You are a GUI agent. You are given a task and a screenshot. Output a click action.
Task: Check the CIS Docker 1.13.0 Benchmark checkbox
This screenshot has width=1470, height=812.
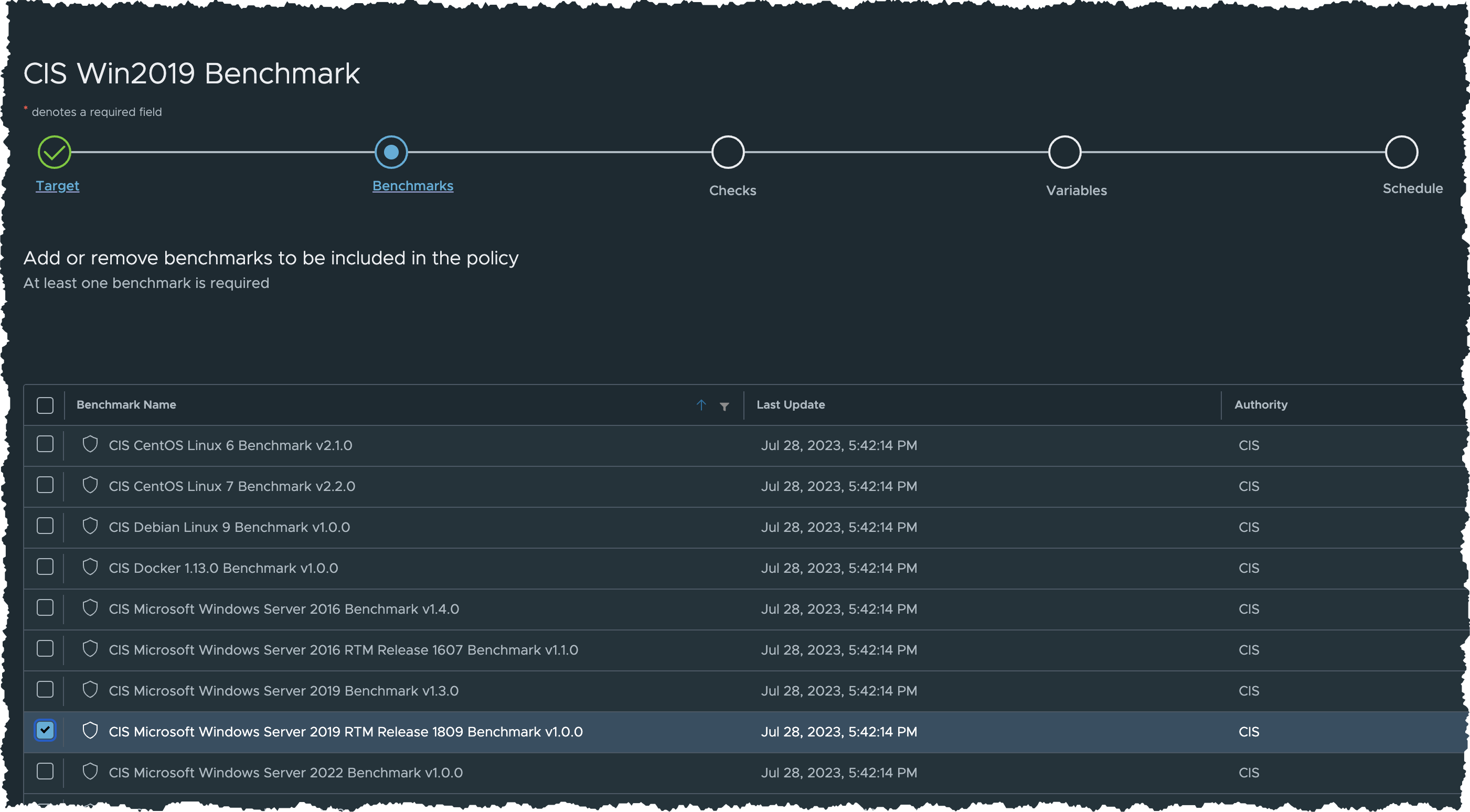click(x=45, y=567)
